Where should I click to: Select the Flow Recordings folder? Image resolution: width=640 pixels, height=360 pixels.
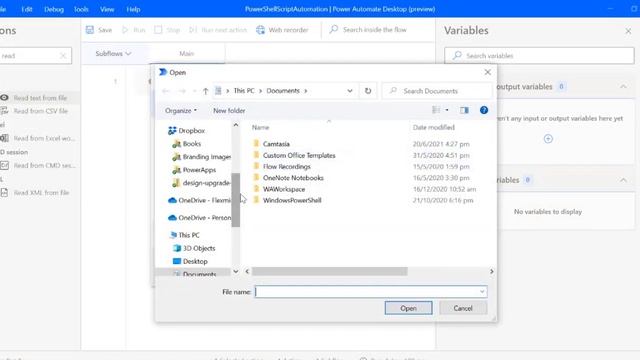[x=287, y=167]
